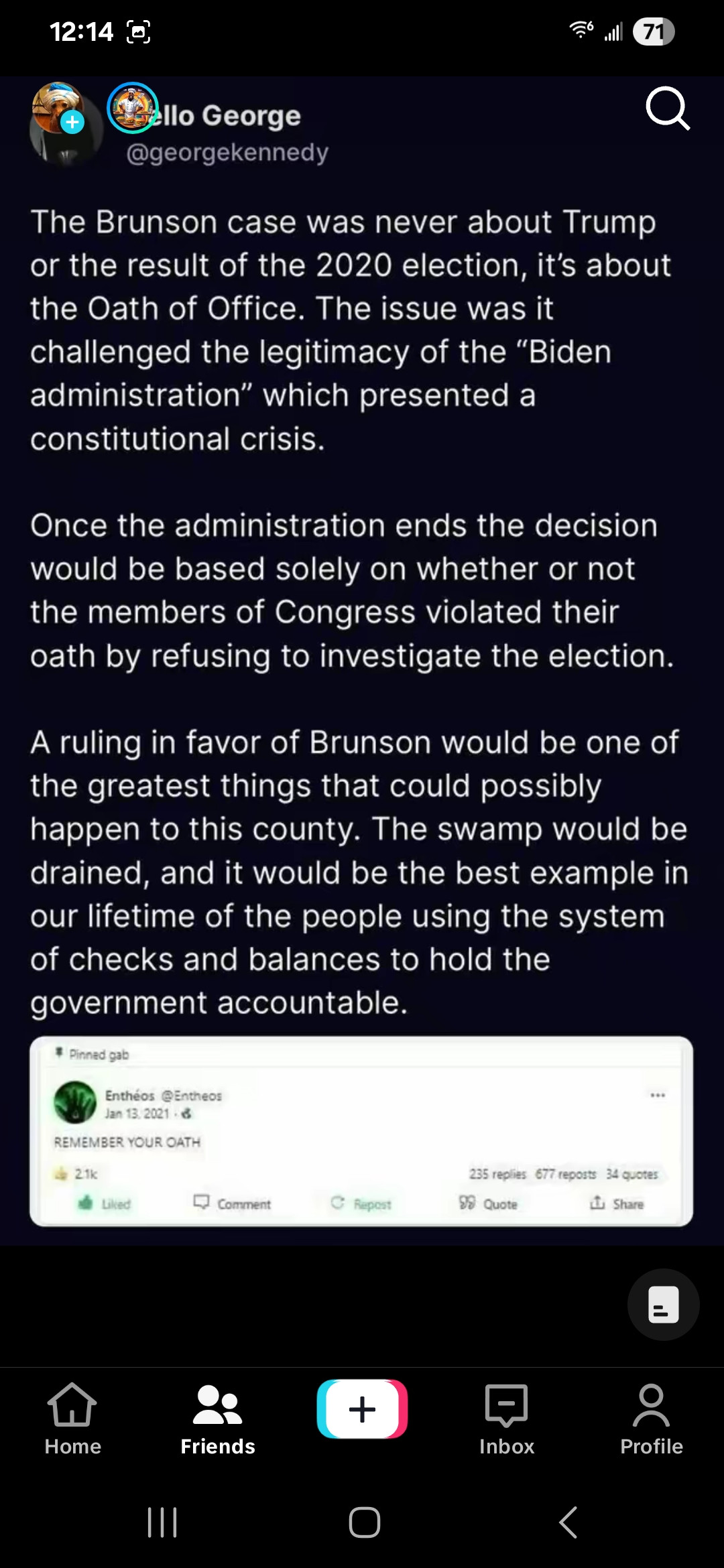
Task: Tap Share on the embedded gab post
Action: [x=617, y=1203]
